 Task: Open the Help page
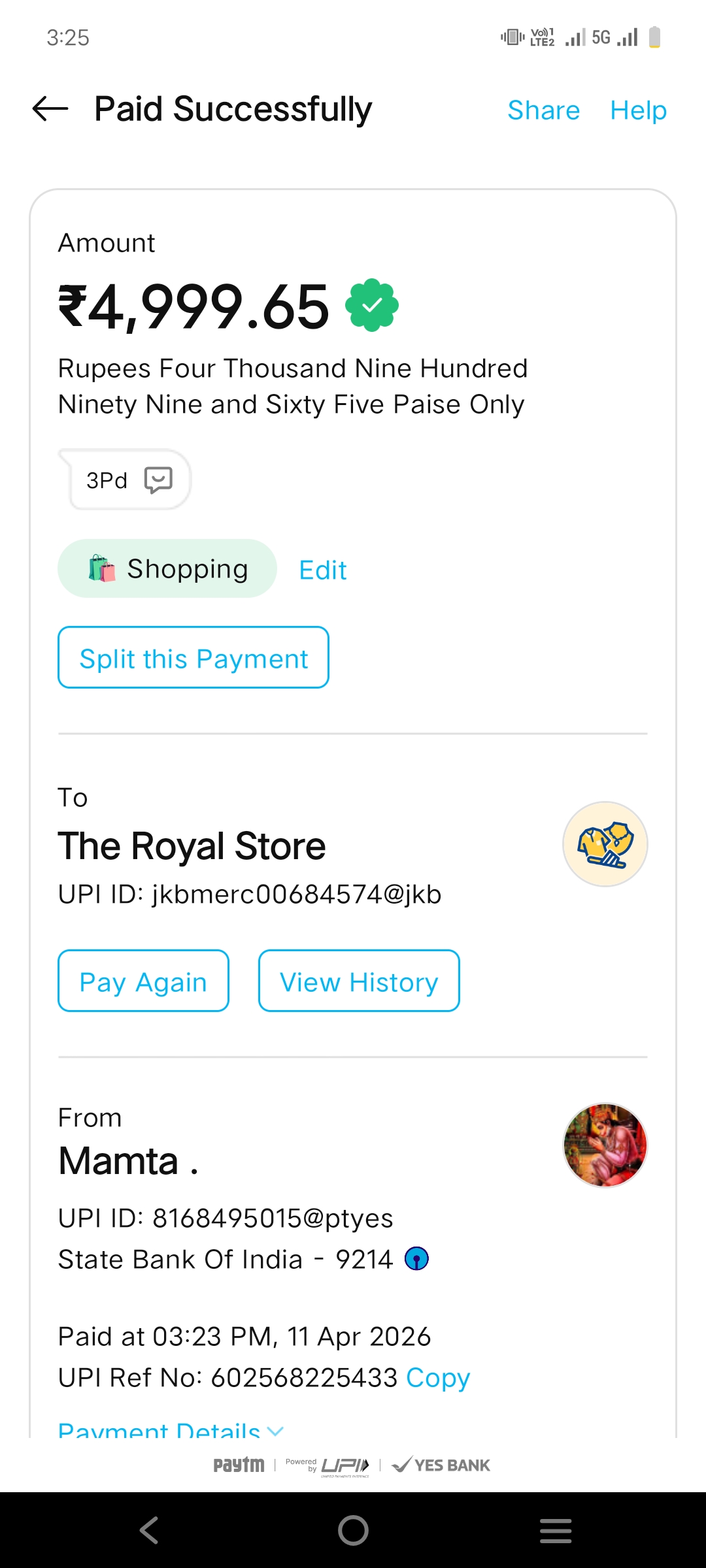(638, 110)
